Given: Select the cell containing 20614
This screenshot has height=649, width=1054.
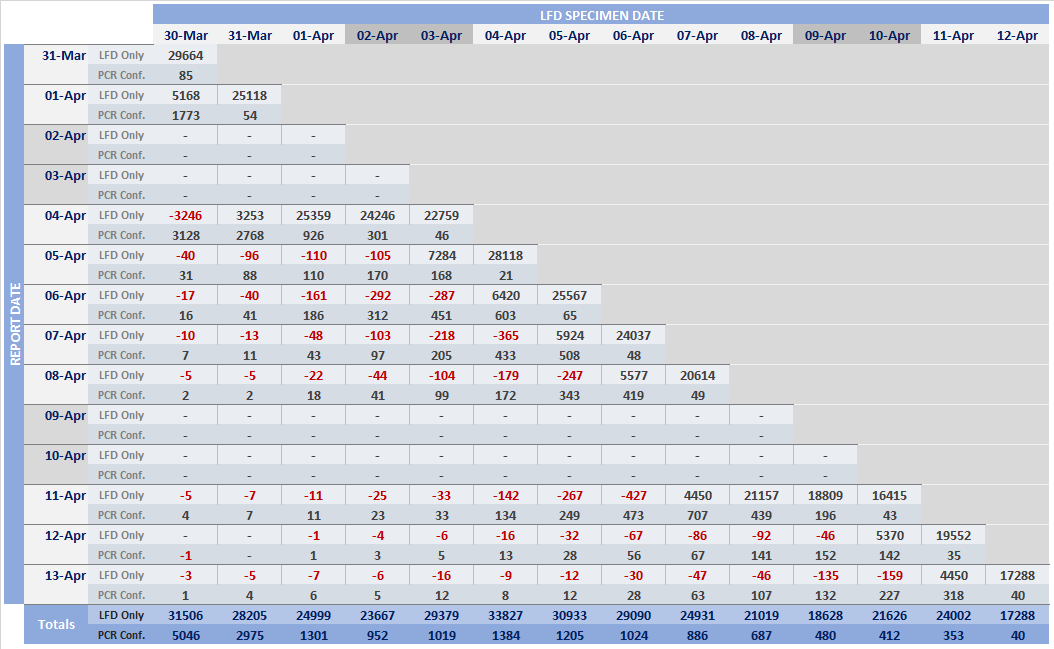Looking at the screenshot, I should tap(697, 375).
